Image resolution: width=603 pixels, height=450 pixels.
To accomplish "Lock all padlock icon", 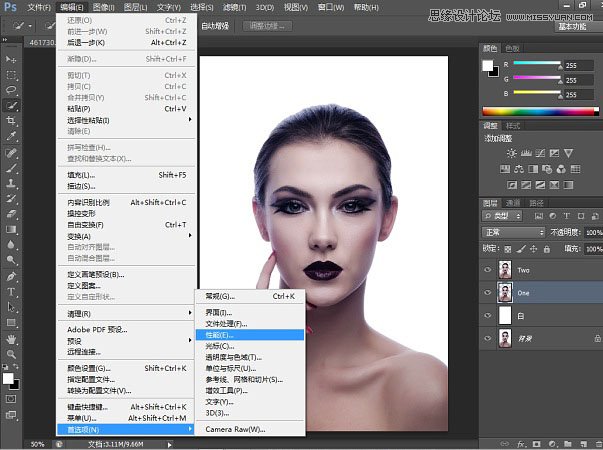I will (547, 249).
